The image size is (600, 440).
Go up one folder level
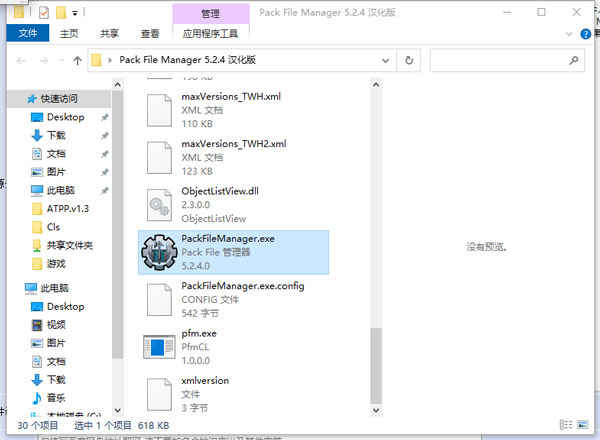[77, 60]
